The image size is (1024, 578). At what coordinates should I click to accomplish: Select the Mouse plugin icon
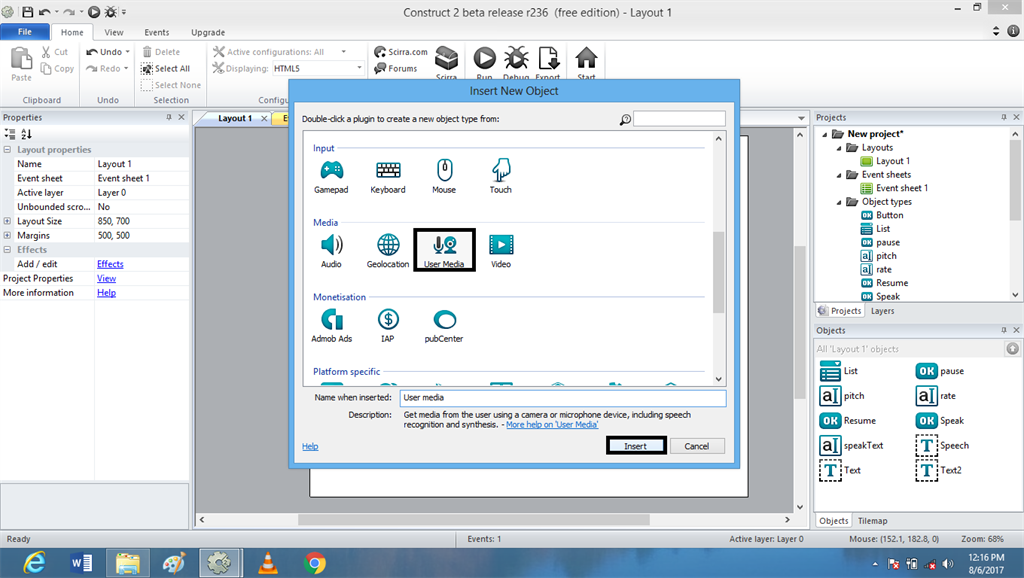coord(444,170)
